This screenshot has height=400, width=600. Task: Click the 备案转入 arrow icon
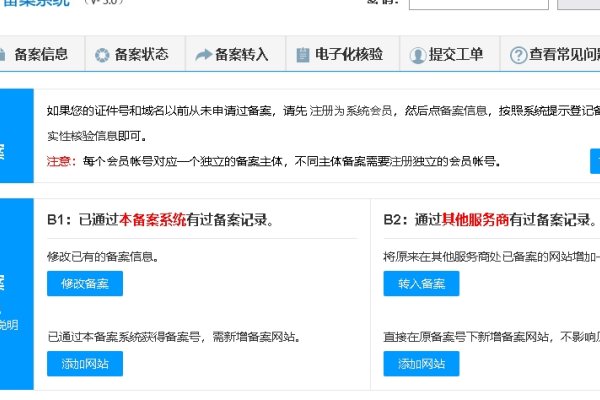(x=203, y=55)
